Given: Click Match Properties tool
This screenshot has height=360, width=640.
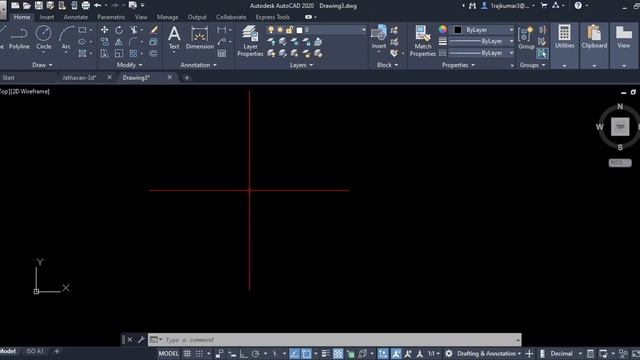Looking at the screenshot, I should 423,41.
